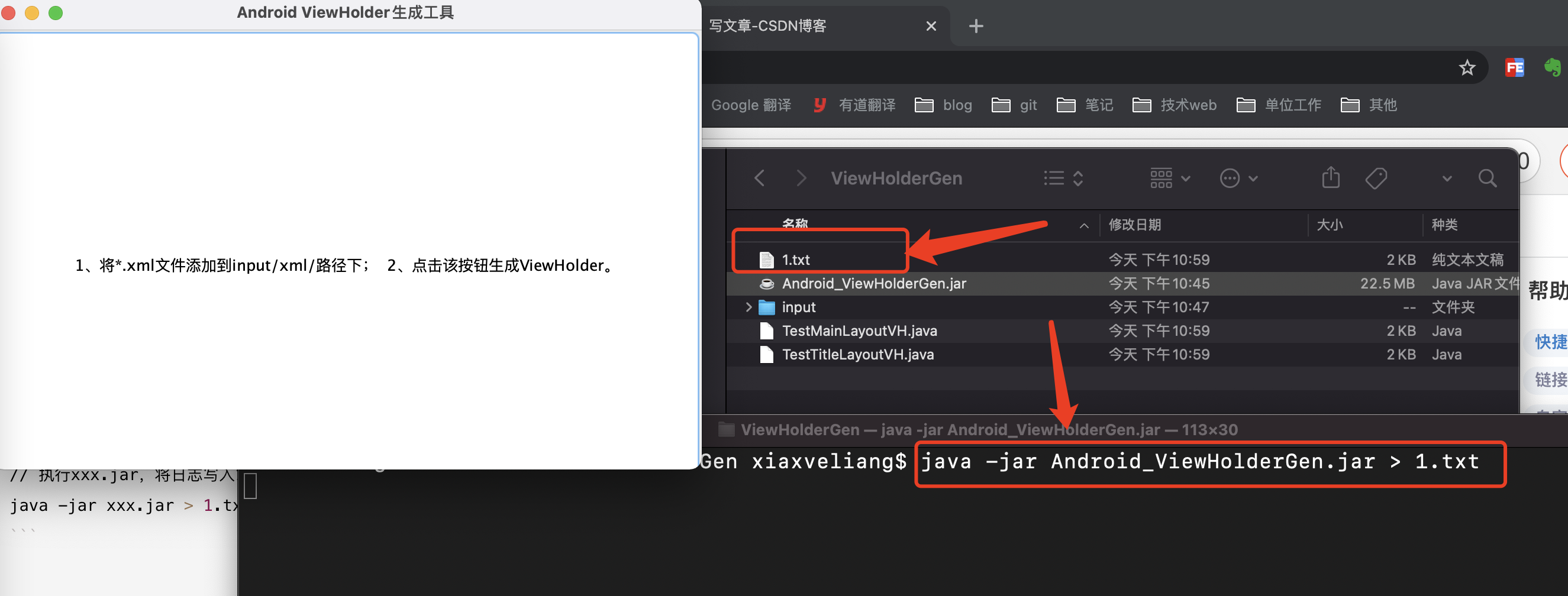Select TestTitleLayoutVH.java file
The height and width of the screenshot is (596, 1568).
[1123, 355]
